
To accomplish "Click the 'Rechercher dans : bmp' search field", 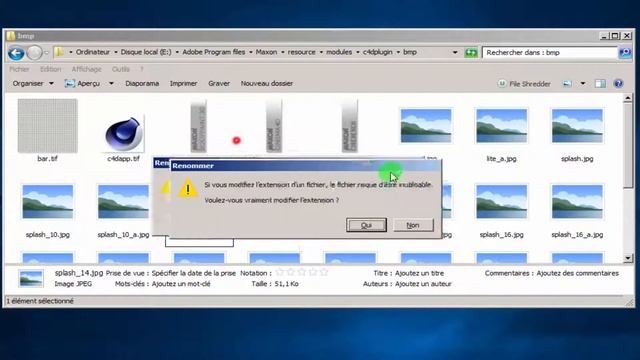I will click(x=550, y=52).
